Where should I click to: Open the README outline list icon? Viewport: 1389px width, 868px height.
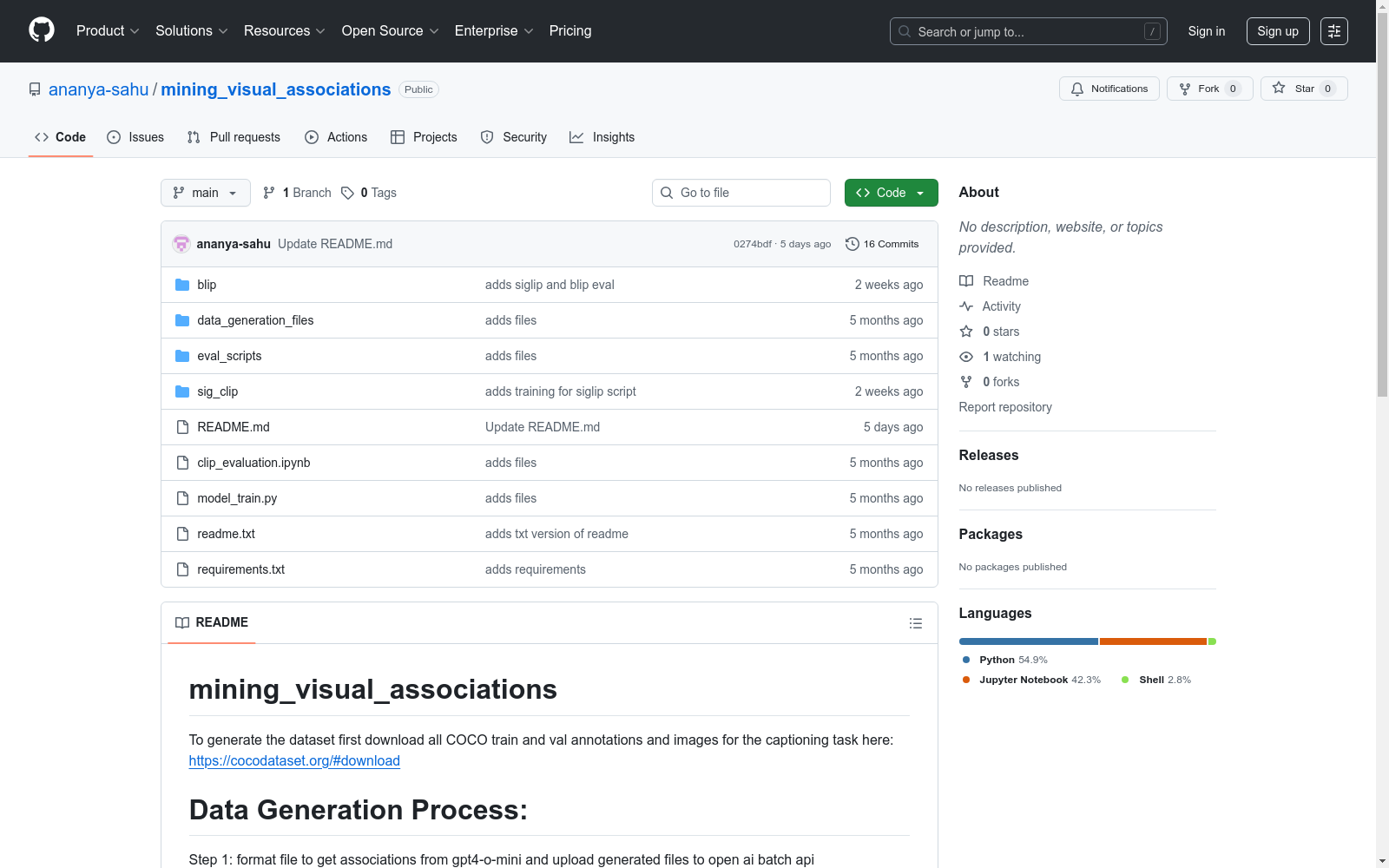pyautogui.click(x=915, y=623)
